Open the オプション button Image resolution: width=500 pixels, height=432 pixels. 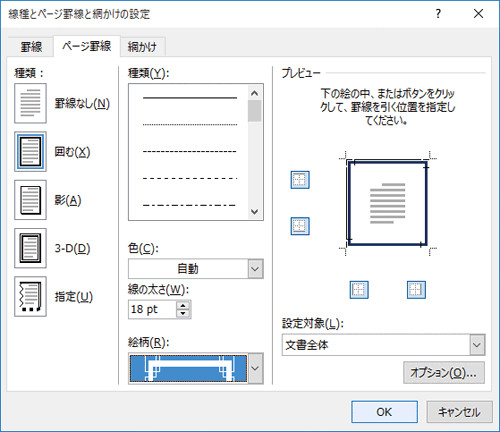click(444, 372)
